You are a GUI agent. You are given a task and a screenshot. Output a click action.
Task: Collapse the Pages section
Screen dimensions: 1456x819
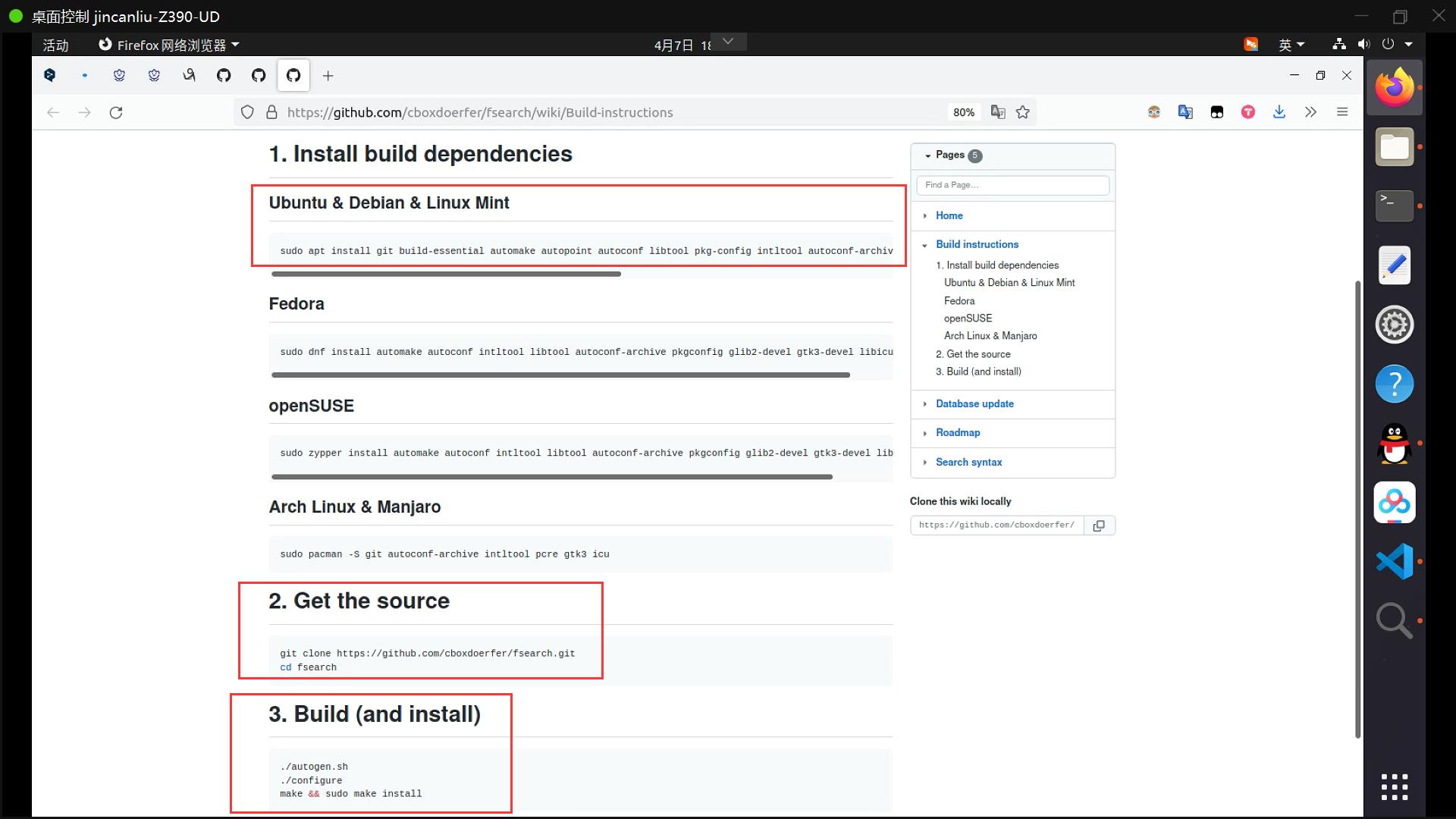[x=928, y=155]
